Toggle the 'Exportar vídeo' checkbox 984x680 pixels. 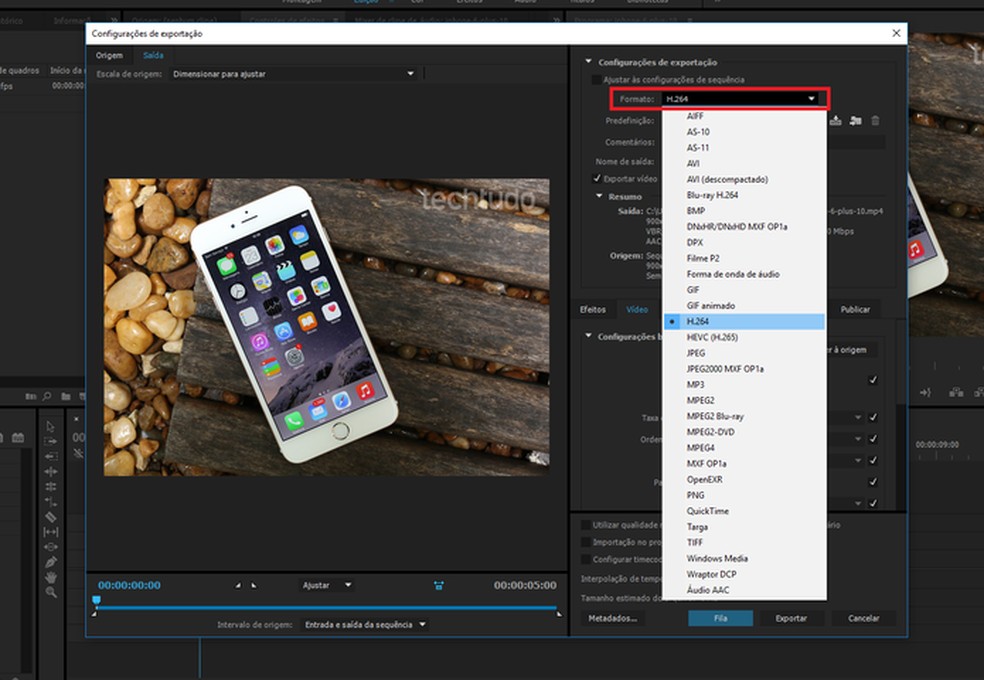596,179
